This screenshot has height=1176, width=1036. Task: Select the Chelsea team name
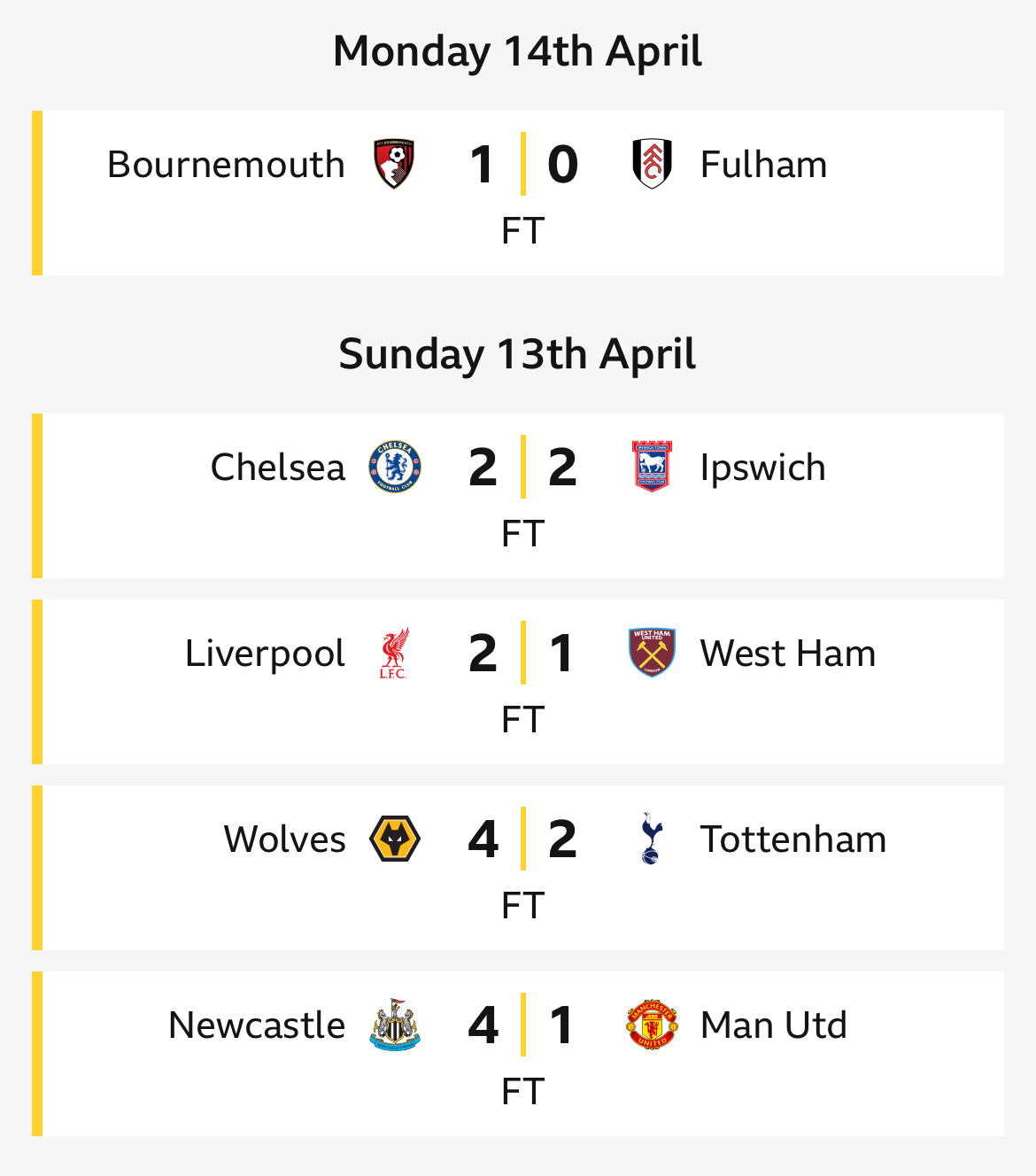277,468
